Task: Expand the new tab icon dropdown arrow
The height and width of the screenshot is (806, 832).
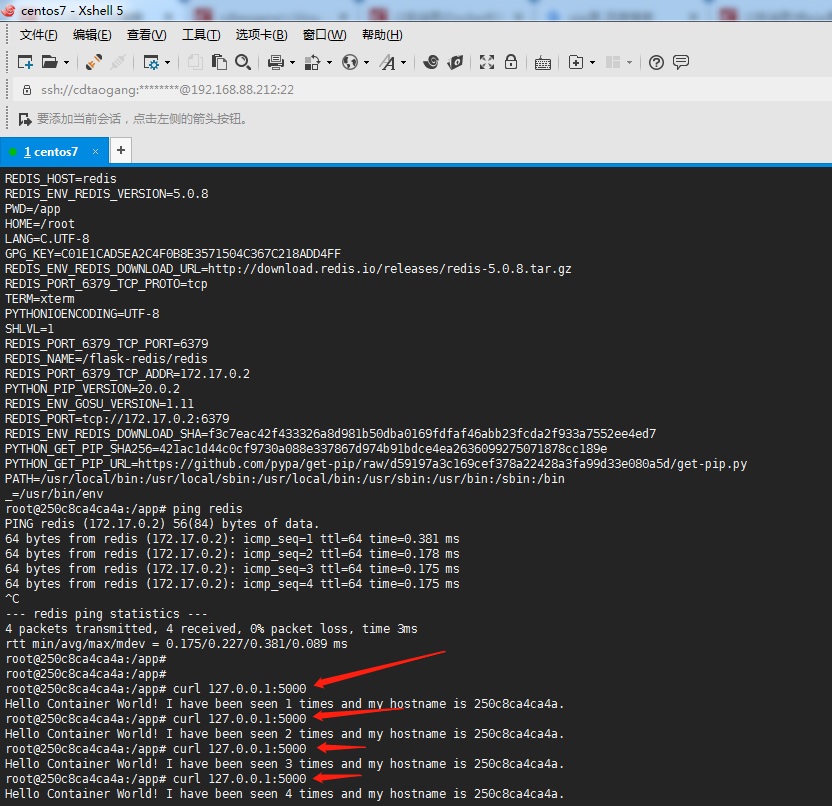Action: pyautogui.click(x=593, y=63)
